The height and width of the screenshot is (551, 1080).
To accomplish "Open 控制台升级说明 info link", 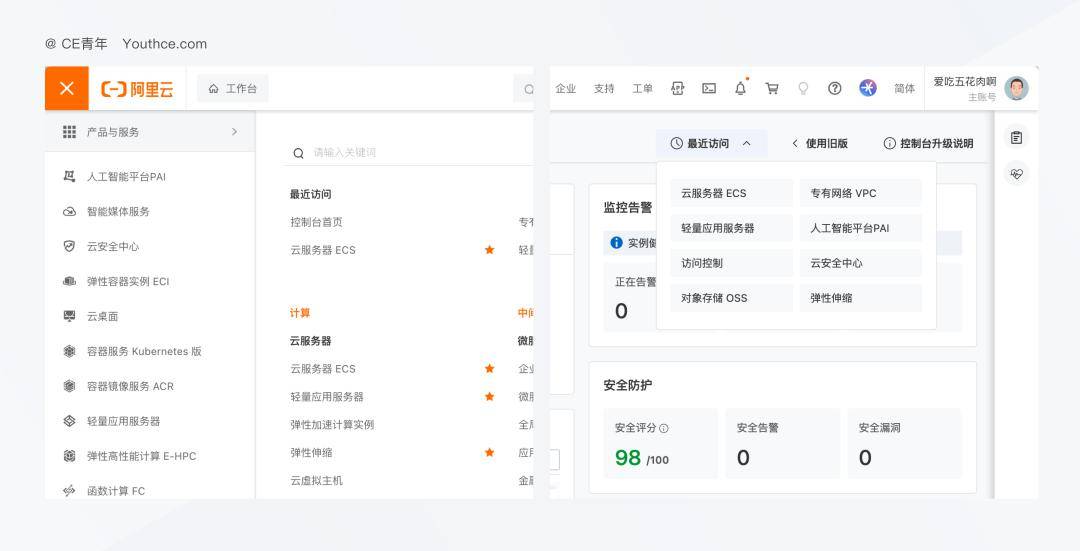I will (928, 143).
